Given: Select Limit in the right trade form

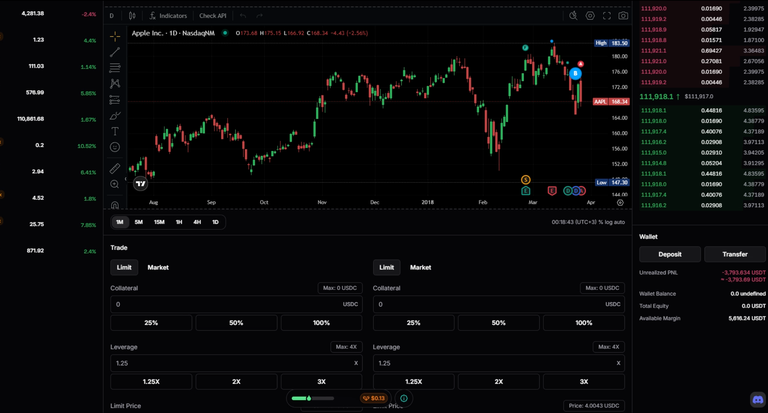Looking at the screenshot, I should [386, 267].
